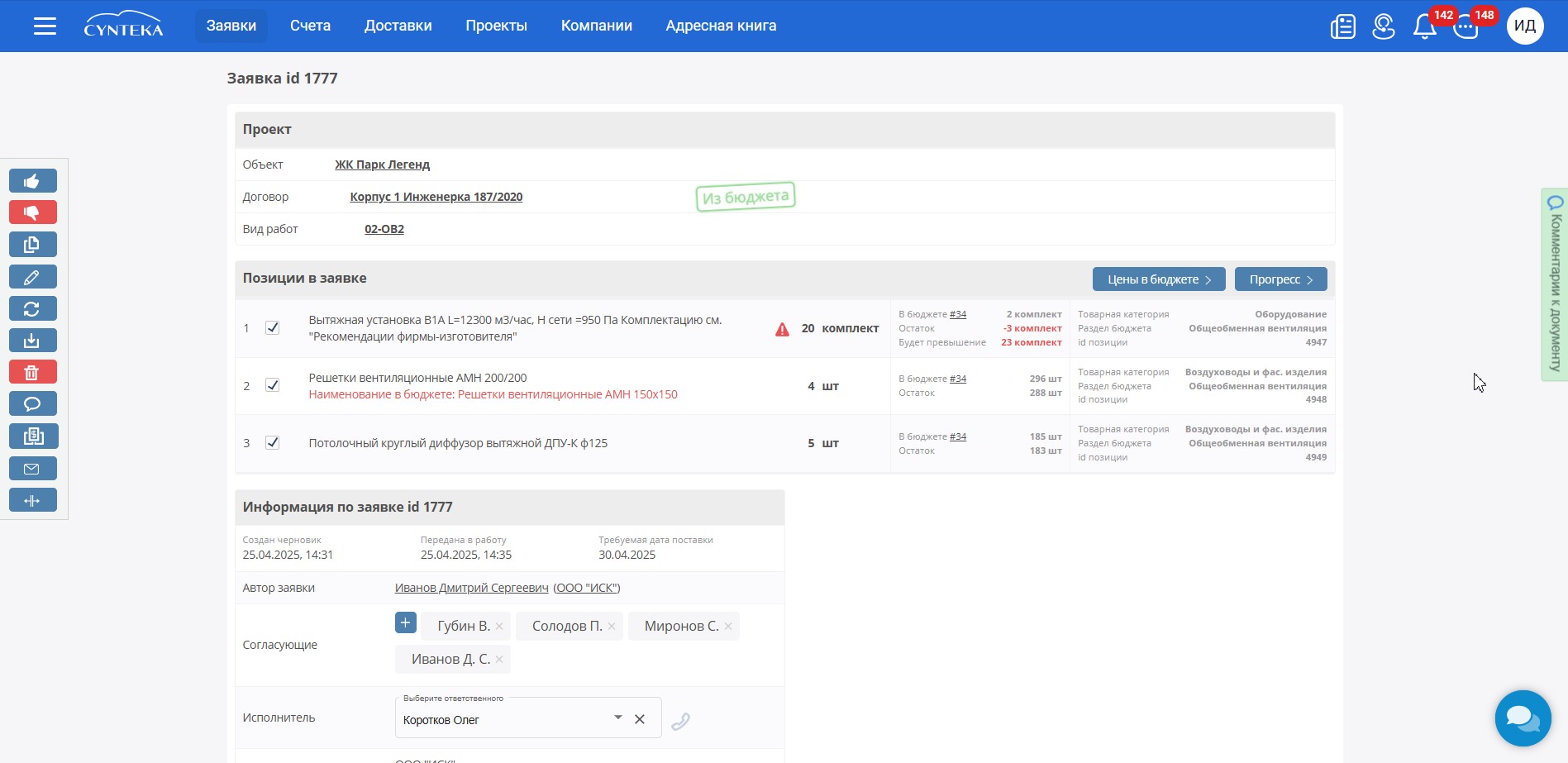This screenshot has width=1568, height=763.
Task: Open the ЖК Парк Легенд link
Action: (x=382, y=165)
